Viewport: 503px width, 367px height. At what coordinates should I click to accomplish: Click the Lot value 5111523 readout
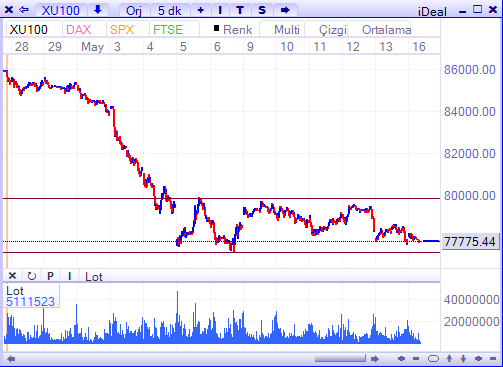(x=30, y=302)
